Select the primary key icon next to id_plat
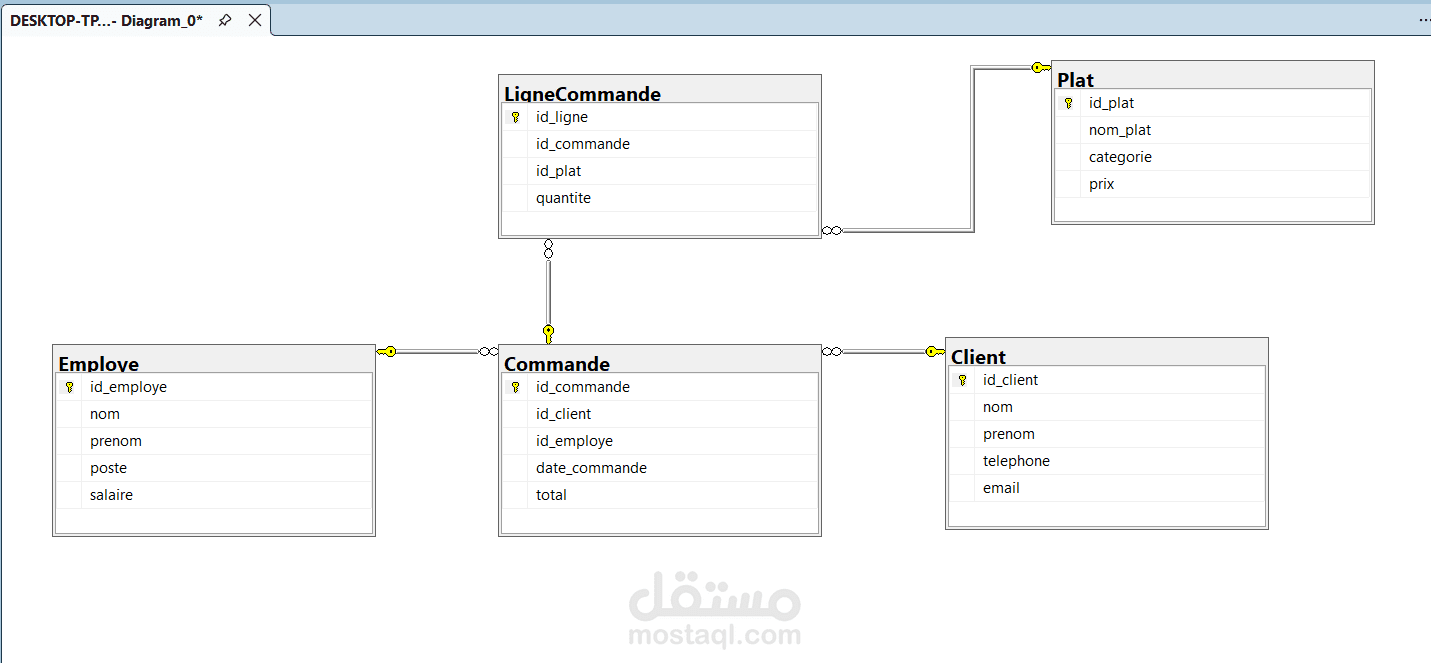The height and width of the screenshot is (663, 1431). click(x=1068, y=102)
